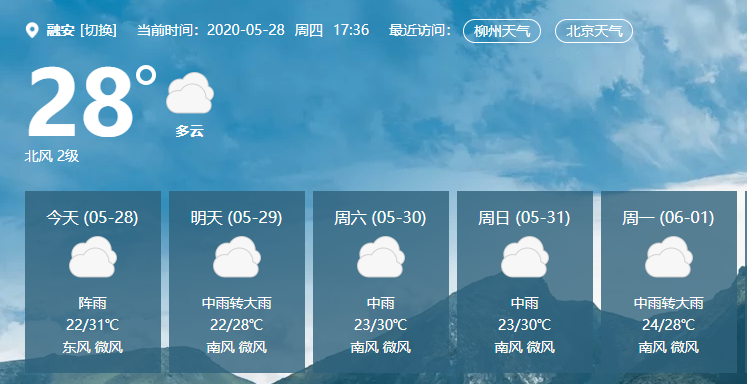The height and width of the screenshot is (384, 747).
Task: Select the 周一 (06-01) forecast heading
Action: pyautogui.click(x=668, y=218)
